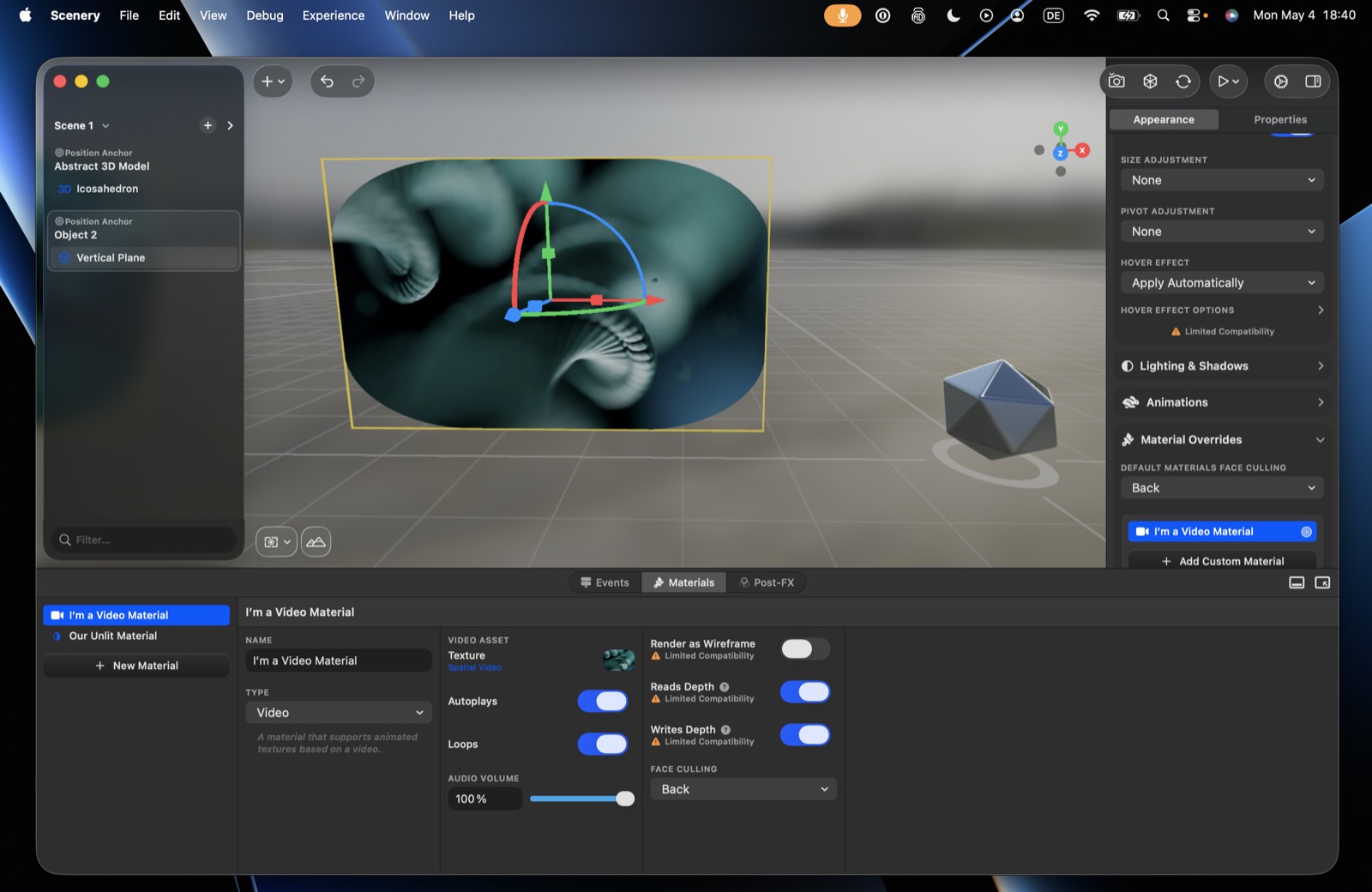Open Pivot Adjustment dropdown
This screenshot has height=892, width=1372.
click(1222, 232)
